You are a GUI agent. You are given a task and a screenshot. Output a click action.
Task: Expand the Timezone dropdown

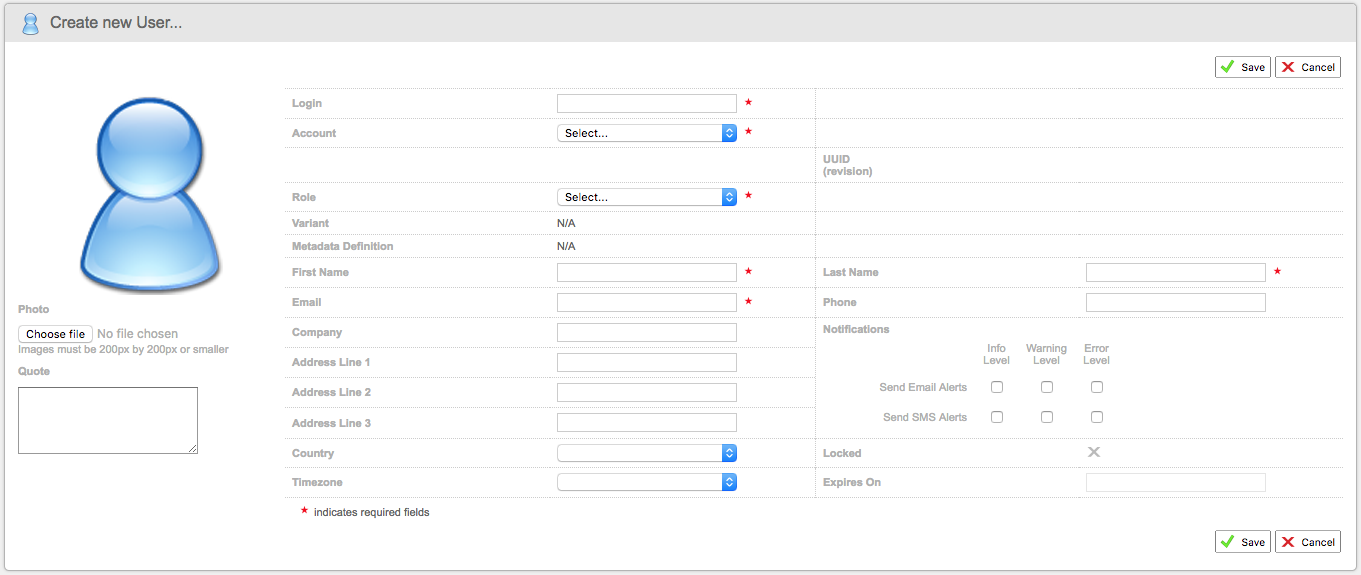coord(646,482)
